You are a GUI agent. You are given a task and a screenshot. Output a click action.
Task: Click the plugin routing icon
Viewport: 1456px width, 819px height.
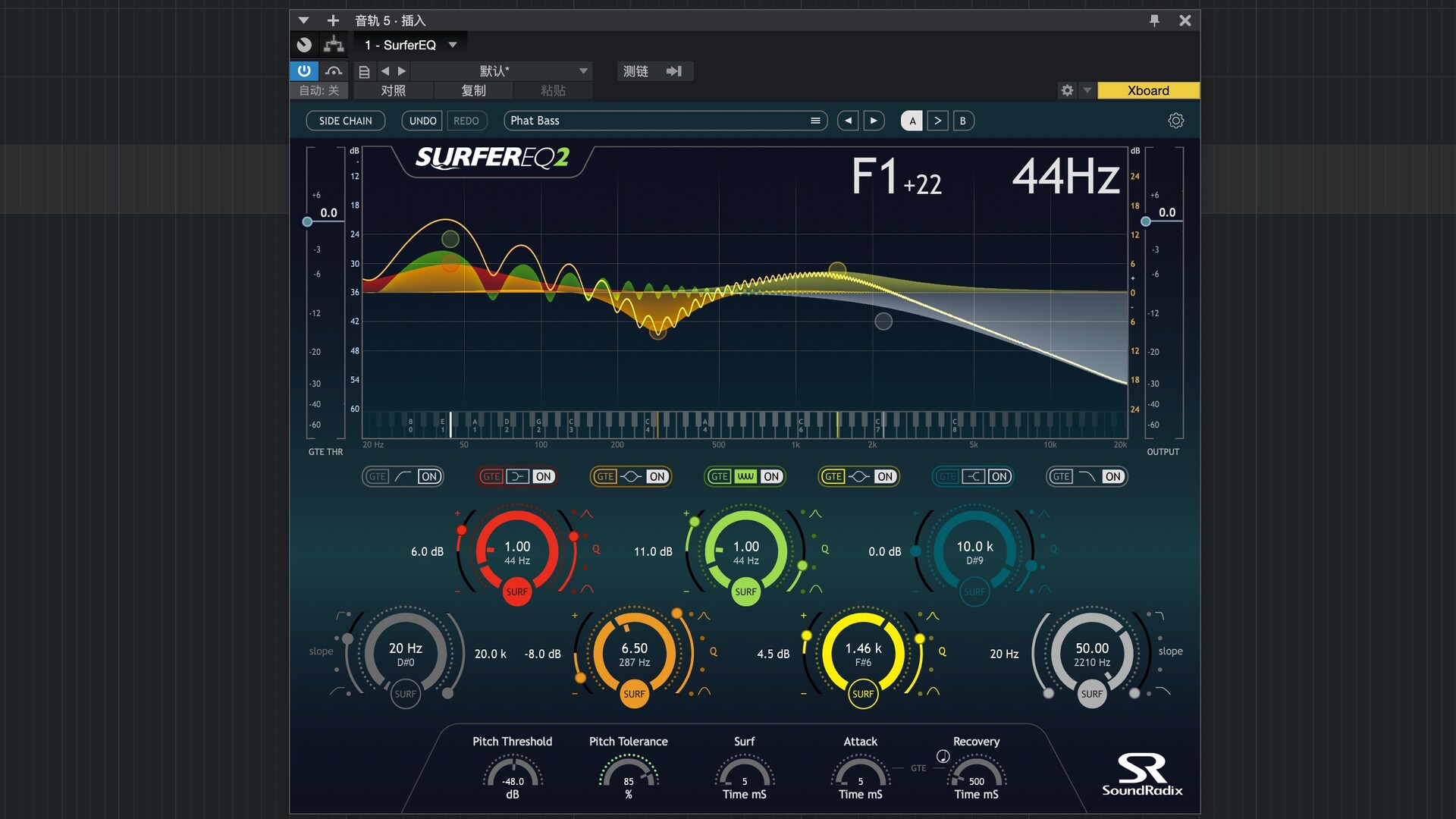click(334, 45)
